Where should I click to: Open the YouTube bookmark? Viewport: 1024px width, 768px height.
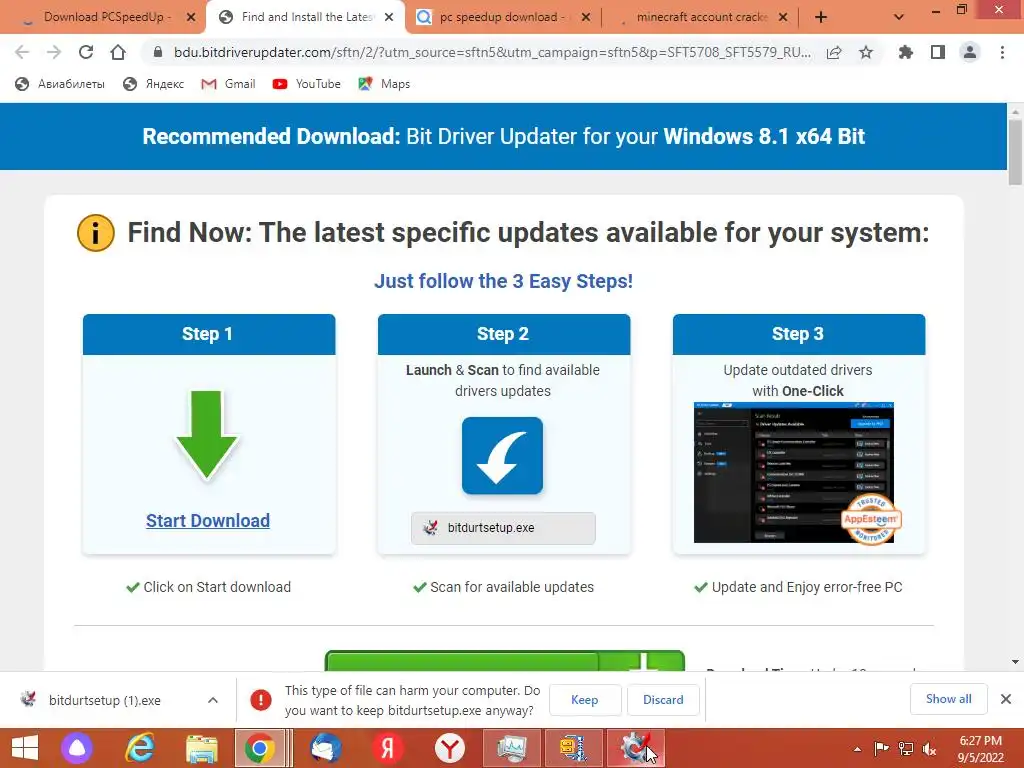pos(306,84)
